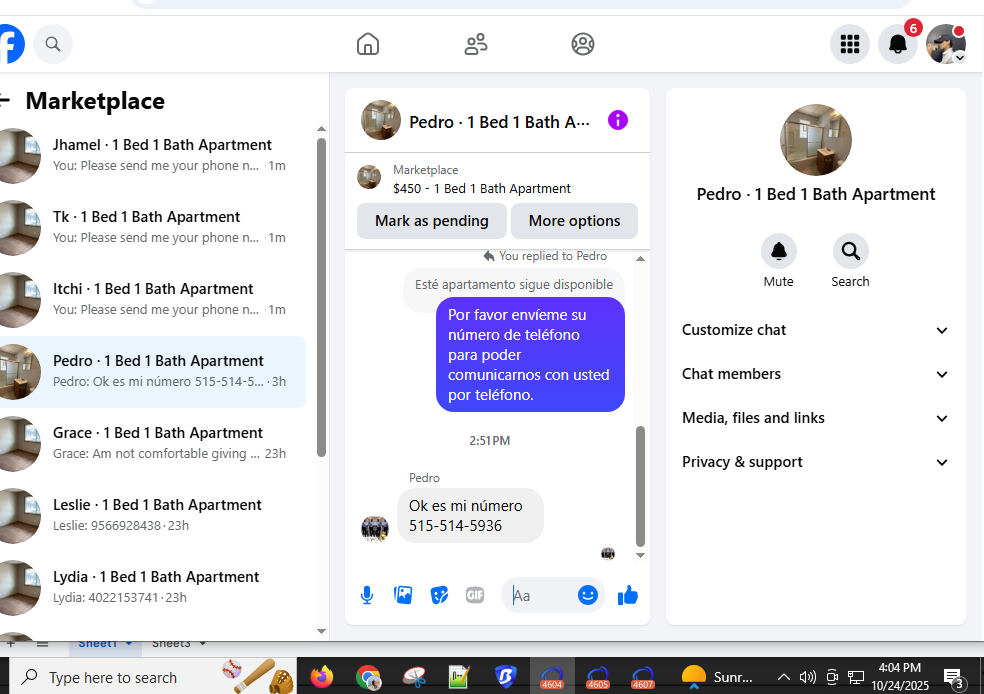Open Itchi conversation
Viewport: 984px width, 694px height.
click(x=152, y=299)
